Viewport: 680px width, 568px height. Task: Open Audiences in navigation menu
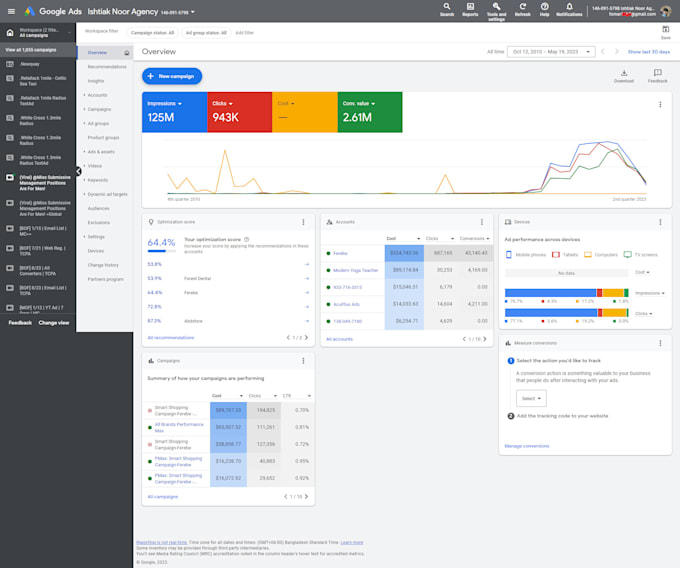click(x=98, y=209)
